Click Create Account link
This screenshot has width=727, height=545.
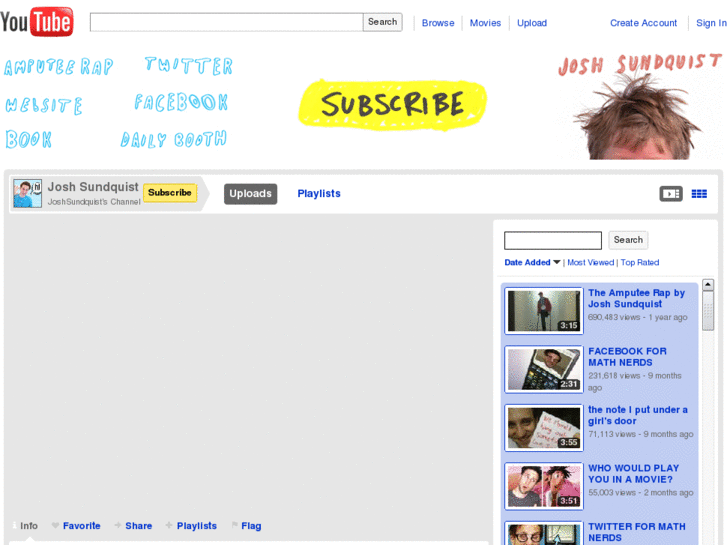point(643,23)
